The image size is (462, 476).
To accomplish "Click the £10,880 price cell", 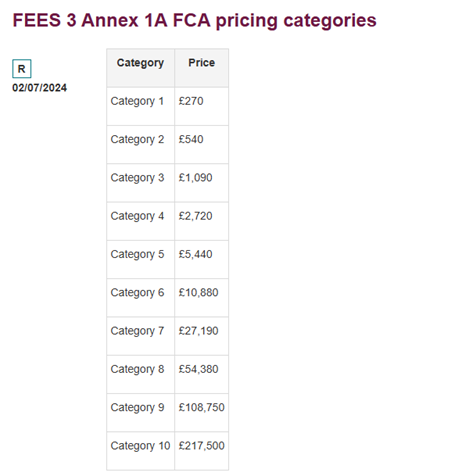I will click(x=201, y=298).
